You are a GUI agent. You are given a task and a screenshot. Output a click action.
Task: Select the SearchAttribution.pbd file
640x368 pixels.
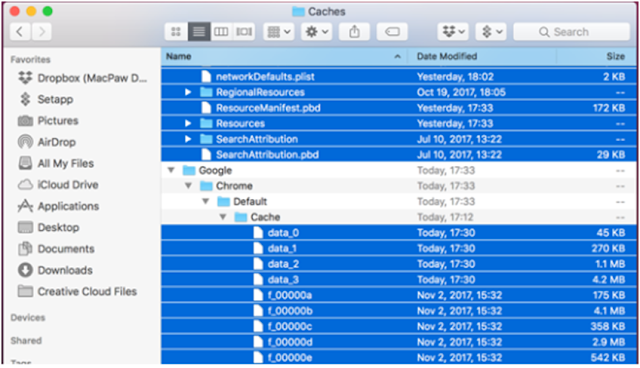399,155
